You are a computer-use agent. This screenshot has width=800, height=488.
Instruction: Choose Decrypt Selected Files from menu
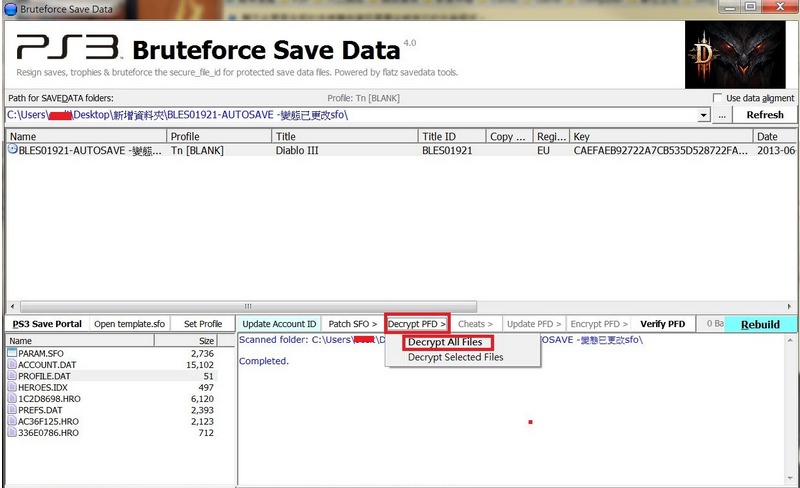455,357
